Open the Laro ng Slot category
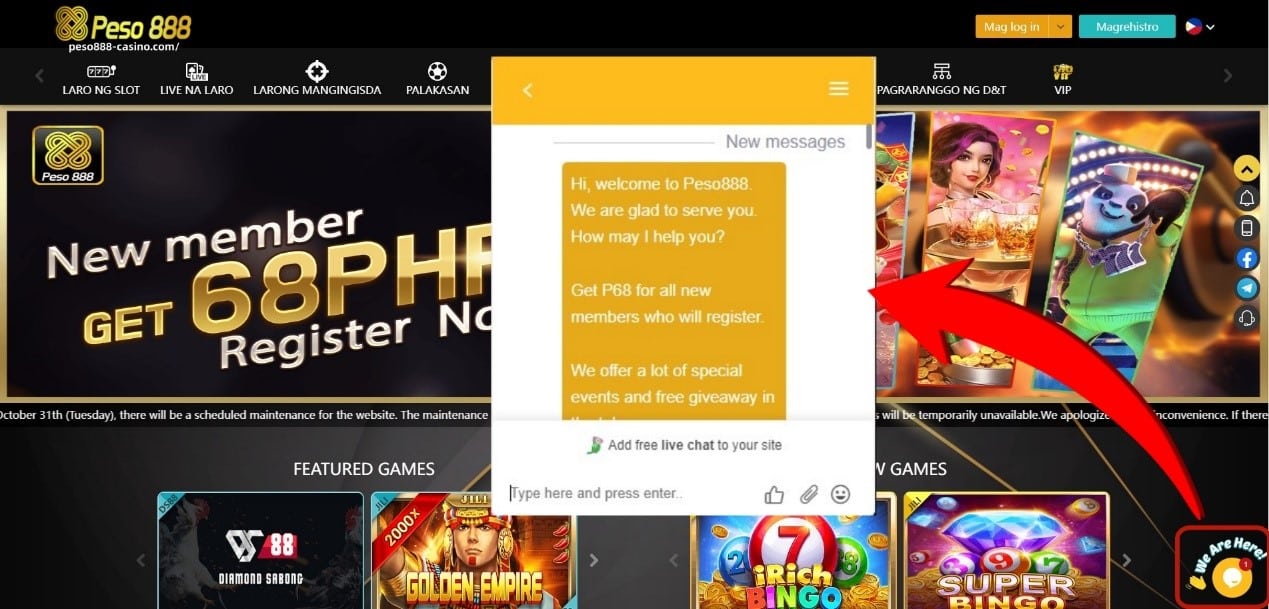 point(101,80)
